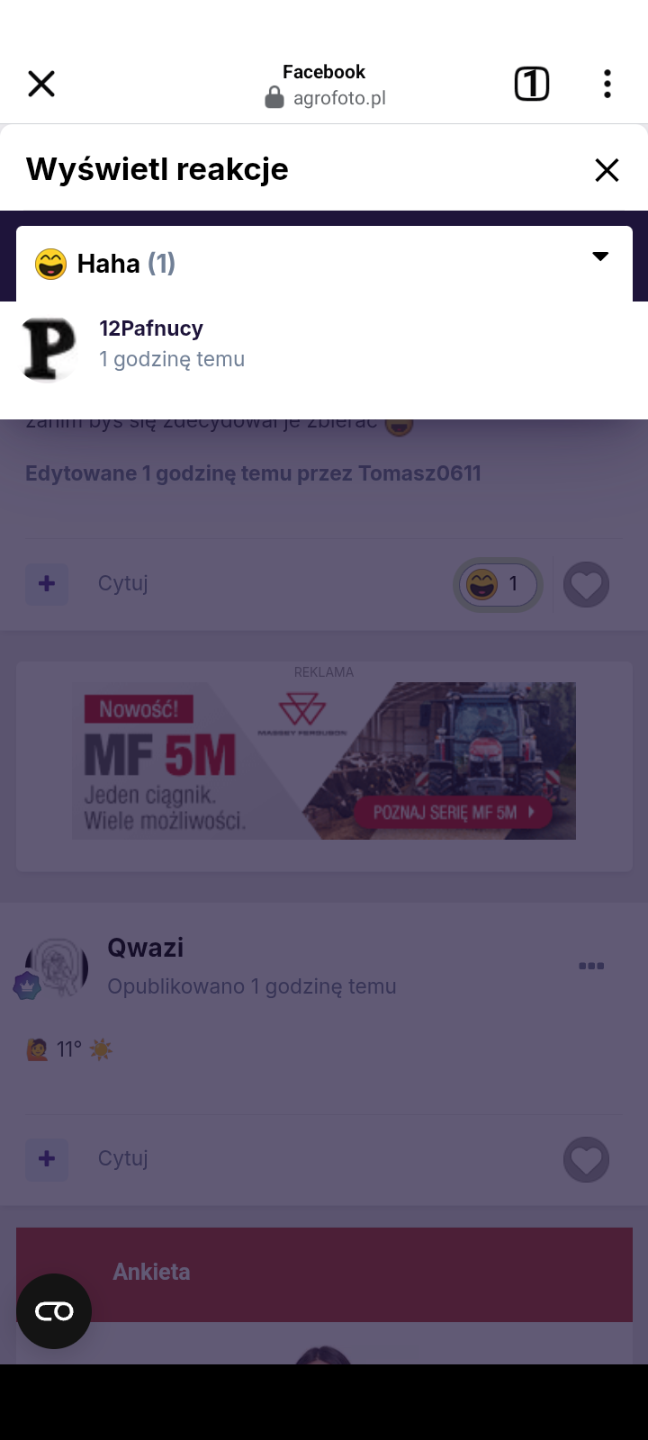The image size is (648, 1440).
Task: Open the 12Pafnucy username link
Action: click(151, 328)
